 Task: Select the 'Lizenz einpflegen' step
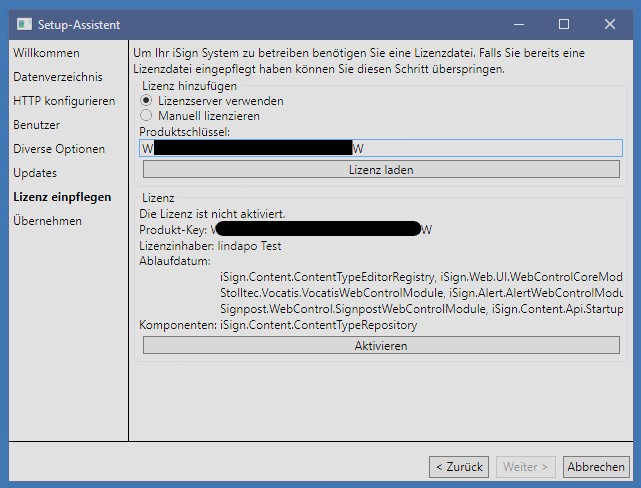[x=62, y=197]
